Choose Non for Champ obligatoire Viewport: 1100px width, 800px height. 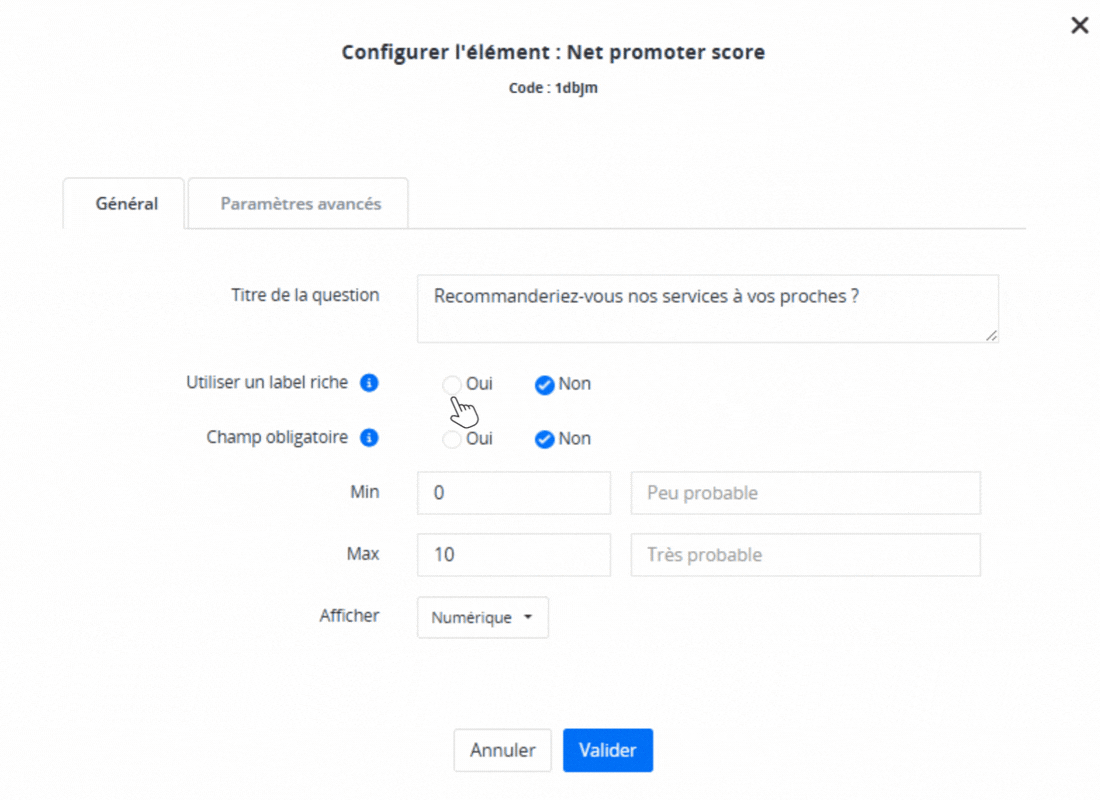(x=545, y=439)
